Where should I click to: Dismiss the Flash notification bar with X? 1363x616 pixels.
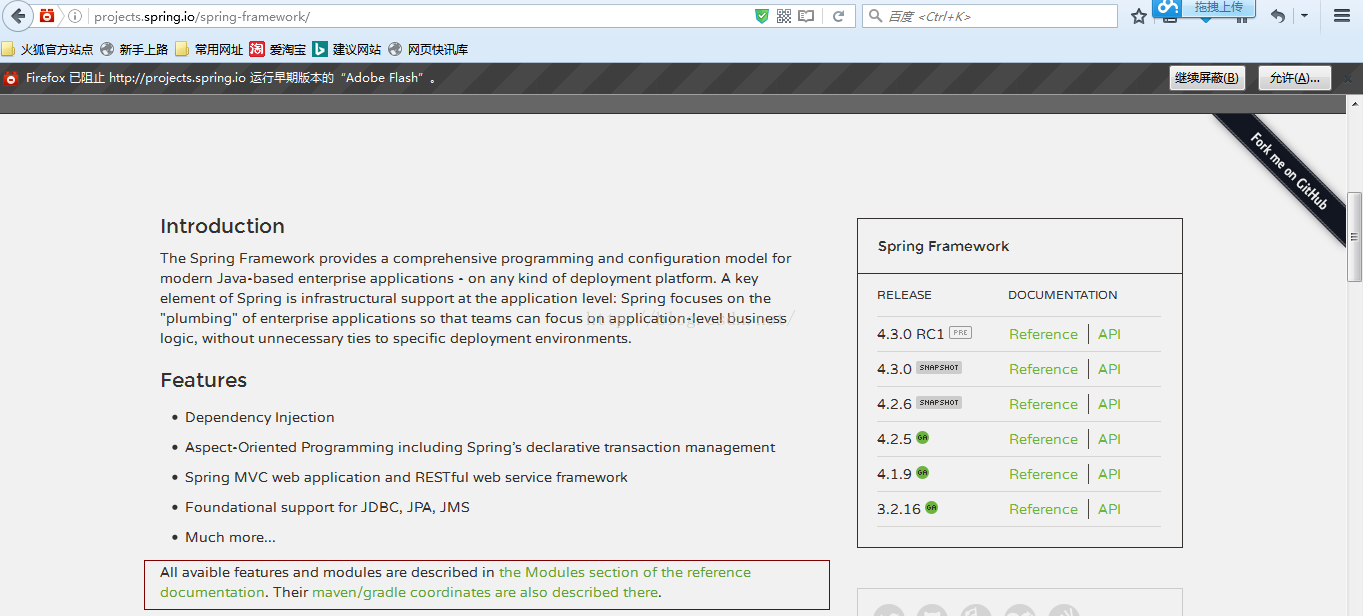pyautogui.click(x=1349, y=77)
